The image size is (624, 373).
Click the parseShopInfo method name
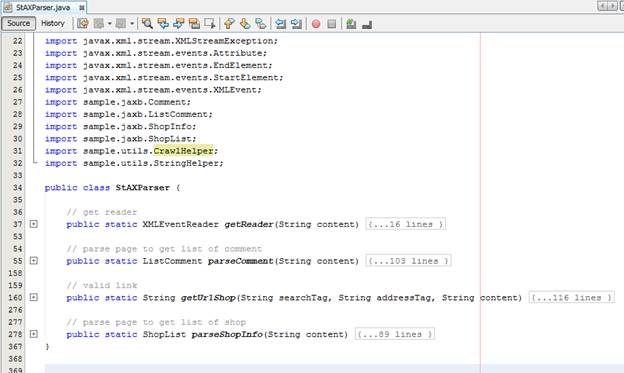tap(227, 334)
